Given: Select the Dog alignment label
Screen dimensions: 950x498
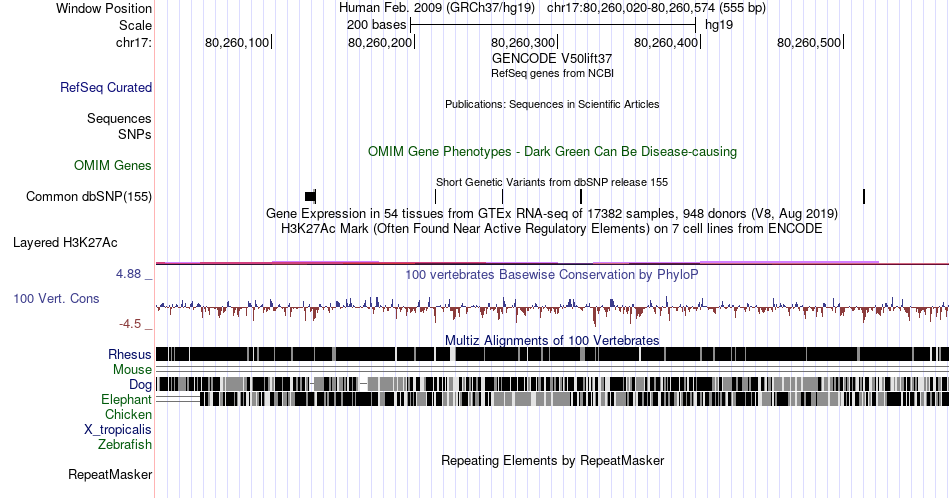Looking at the screenshot, I should click(x=140, y=384).
